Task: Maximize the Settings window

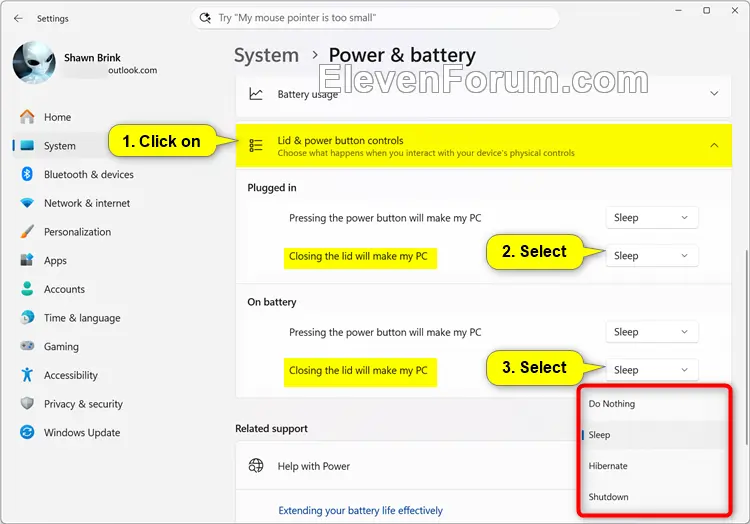Action: [x=706, y=11]
